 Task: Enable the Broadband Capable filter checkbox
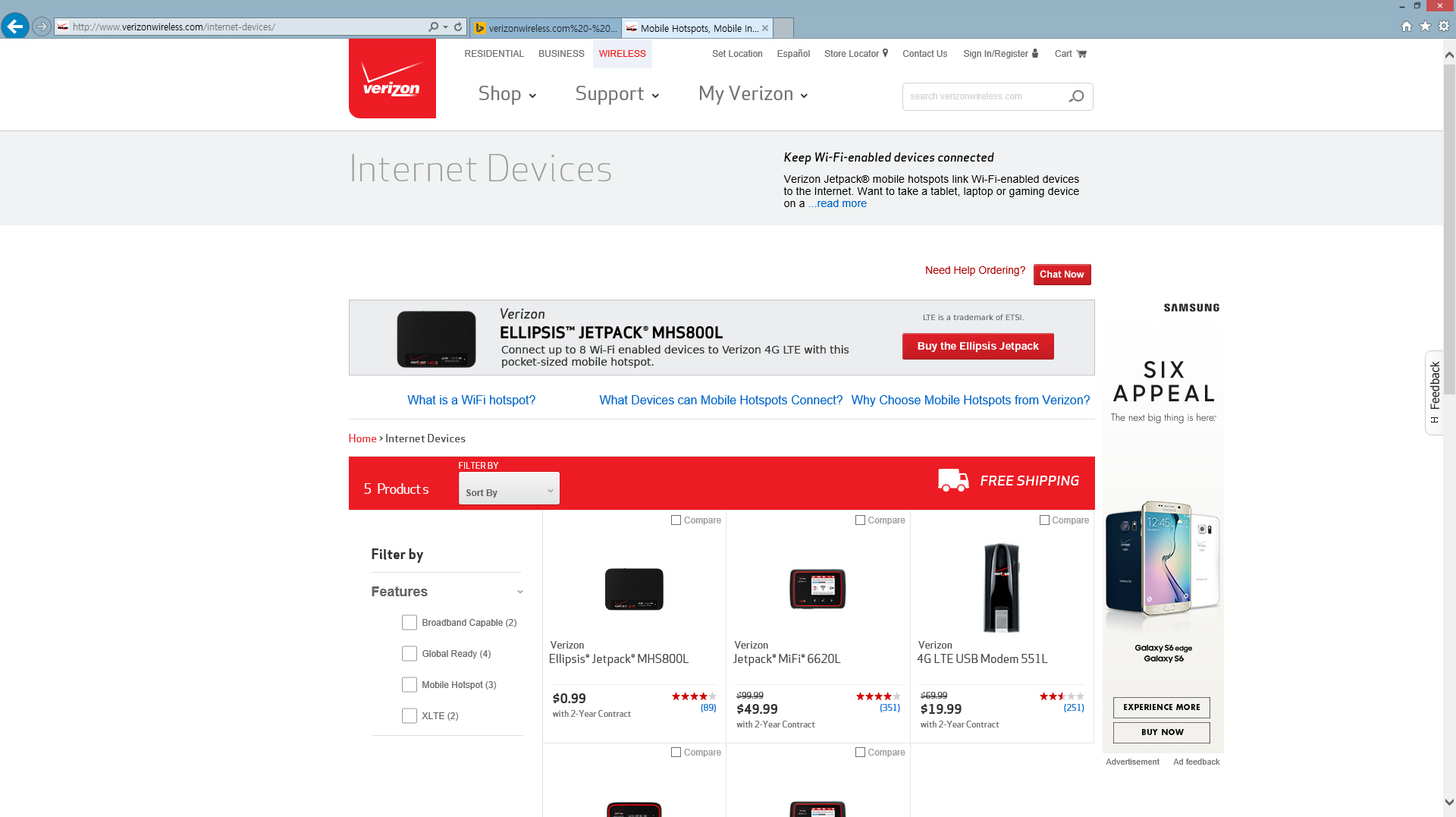coord(409,623)
